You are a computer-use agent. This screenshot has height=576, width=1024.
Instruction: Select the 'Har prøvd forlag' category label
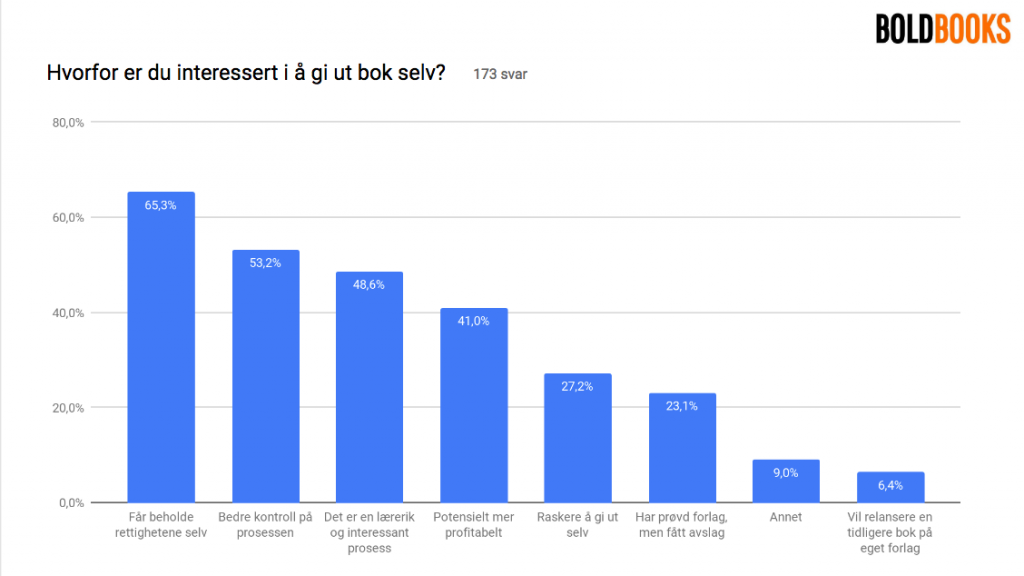[x=682, y=525]
